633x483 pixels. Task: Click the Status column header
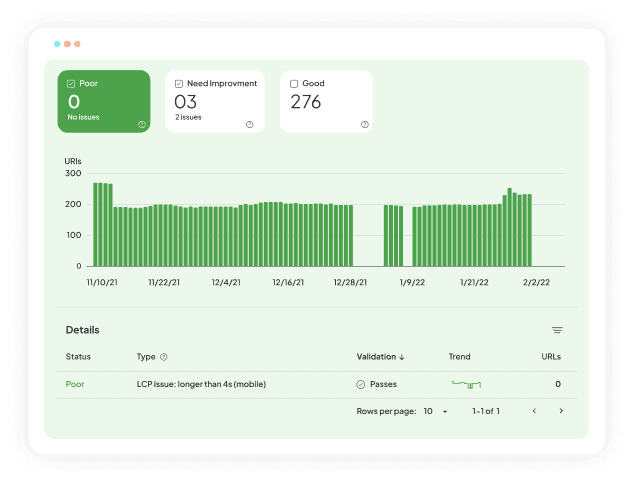tap(78, 357)
